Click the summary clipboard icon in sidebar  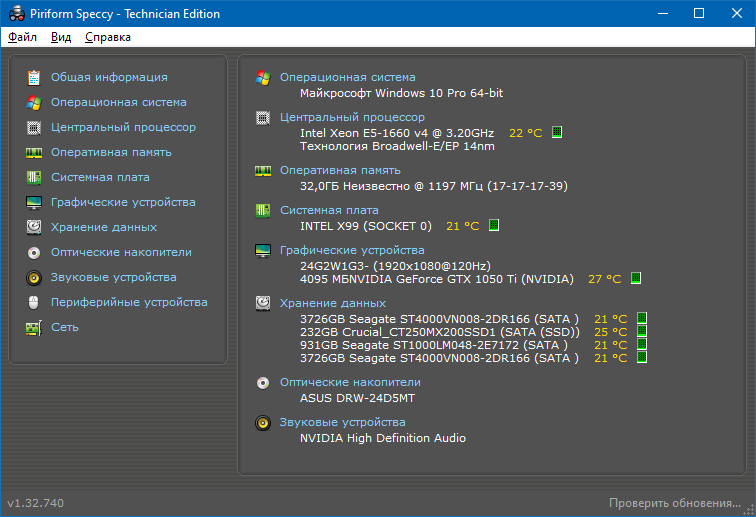34,77
